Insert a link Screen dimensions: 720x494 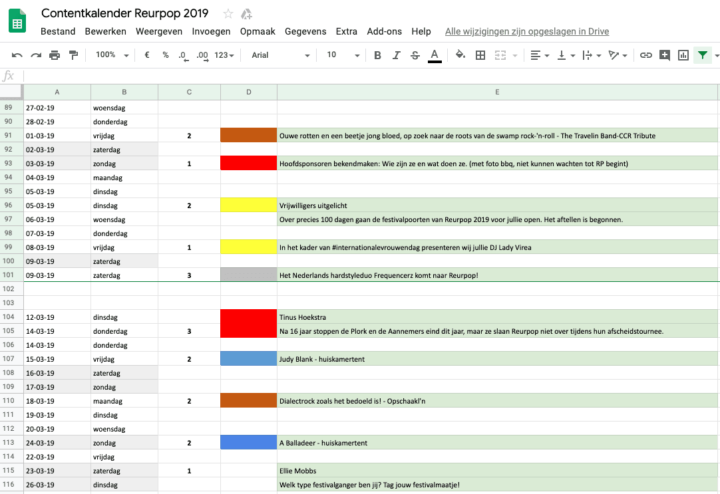point(646,55)
